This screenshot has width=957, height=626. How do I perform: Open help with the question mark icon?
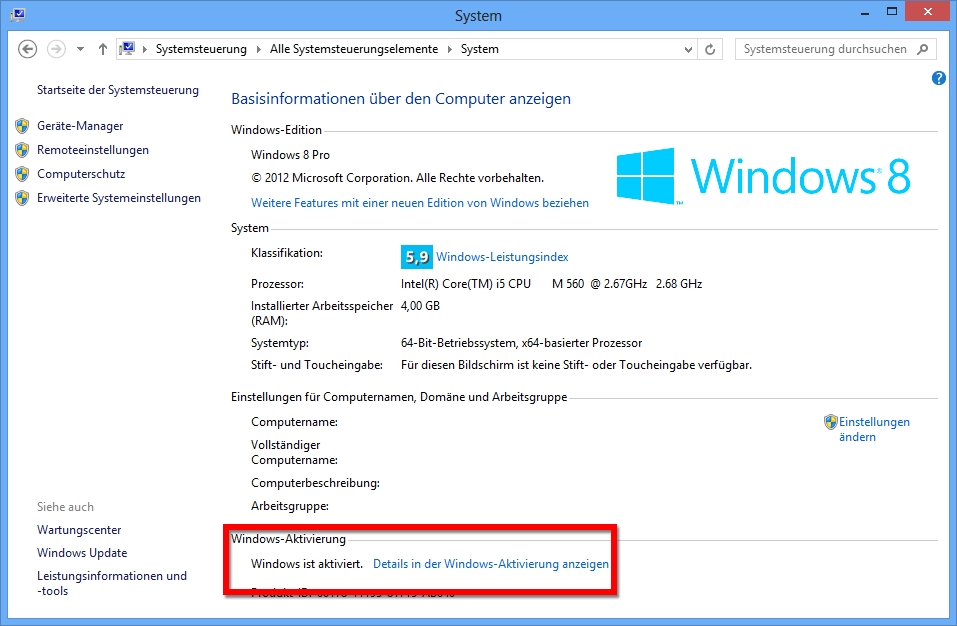pyautogui.click(x=939, y=78)
